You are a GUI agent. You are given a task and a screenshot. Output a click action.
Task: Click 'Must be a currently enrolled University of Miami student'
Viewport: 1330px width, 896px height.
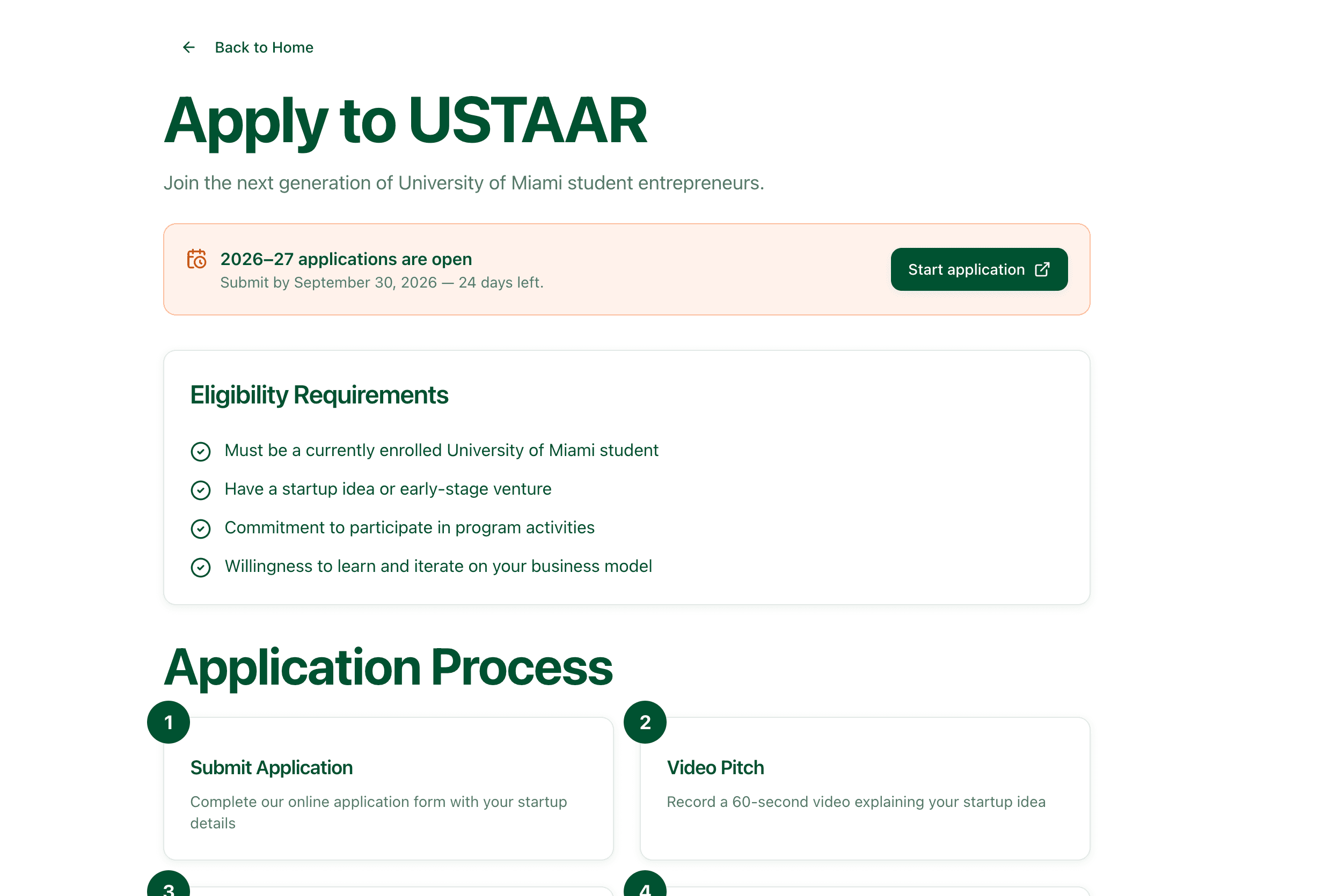click(441, 450)
